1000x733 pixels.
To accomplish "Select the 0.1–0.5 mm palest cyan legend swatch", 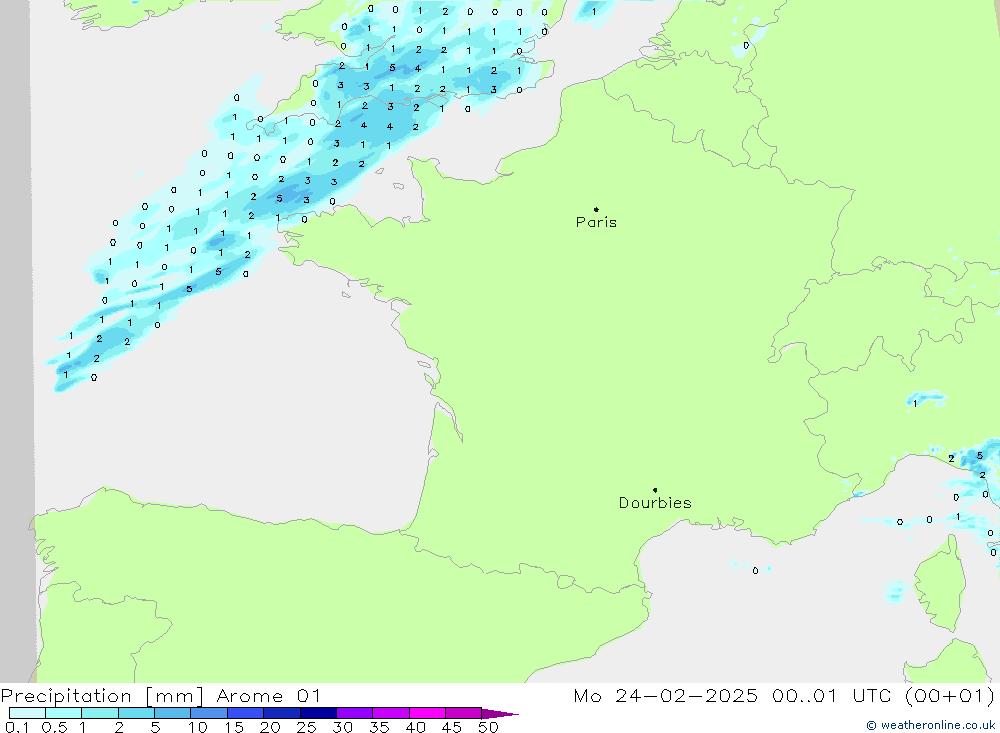I will point(27,713).
